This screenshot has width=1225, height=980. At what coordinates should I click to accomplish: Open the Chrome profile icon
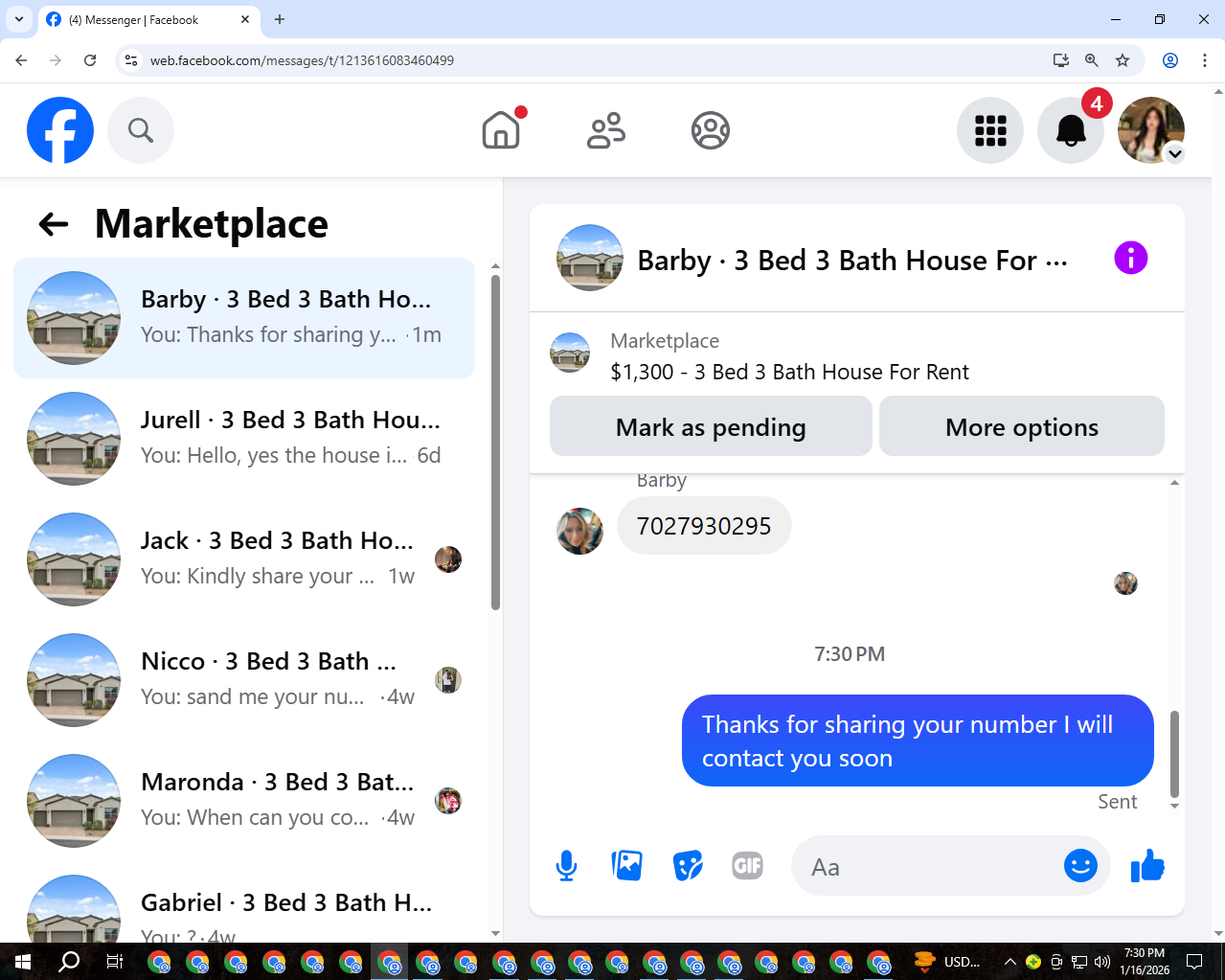pos(1170,60)
